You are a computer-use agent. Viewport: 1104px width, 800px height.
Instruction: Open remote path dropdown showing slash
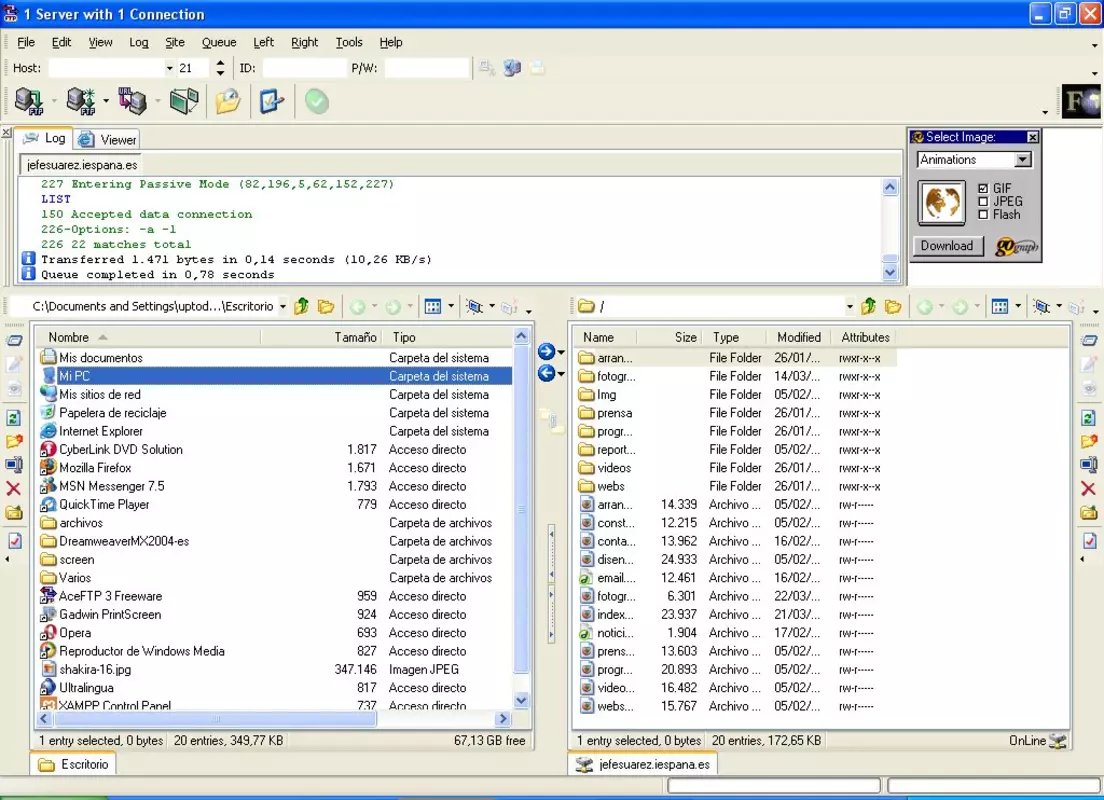click(849, 307)
